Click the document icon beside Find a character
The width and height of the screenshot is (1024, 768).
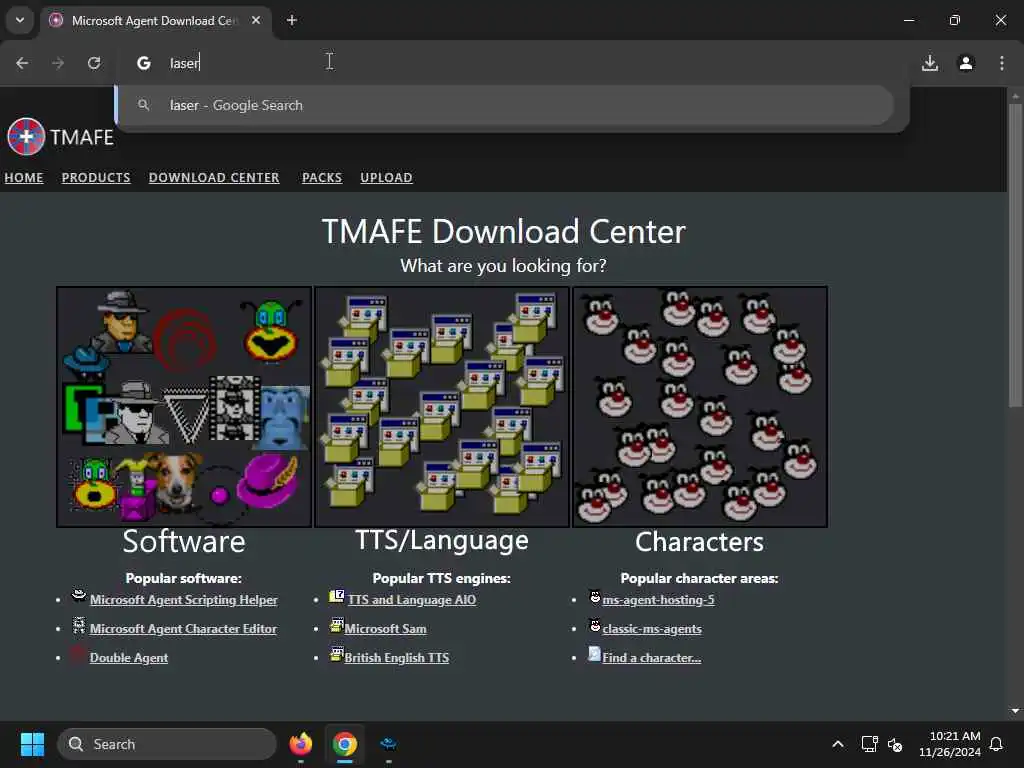coord(594,654)
